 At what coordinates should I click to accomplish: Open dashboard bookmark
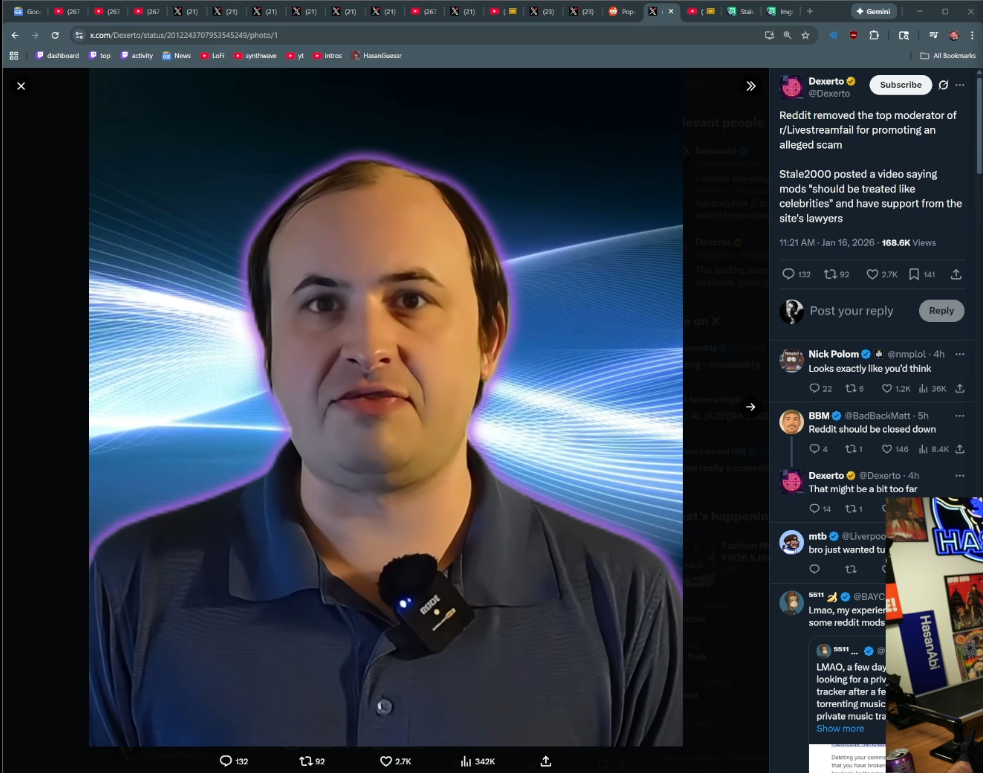pos(58,56)
